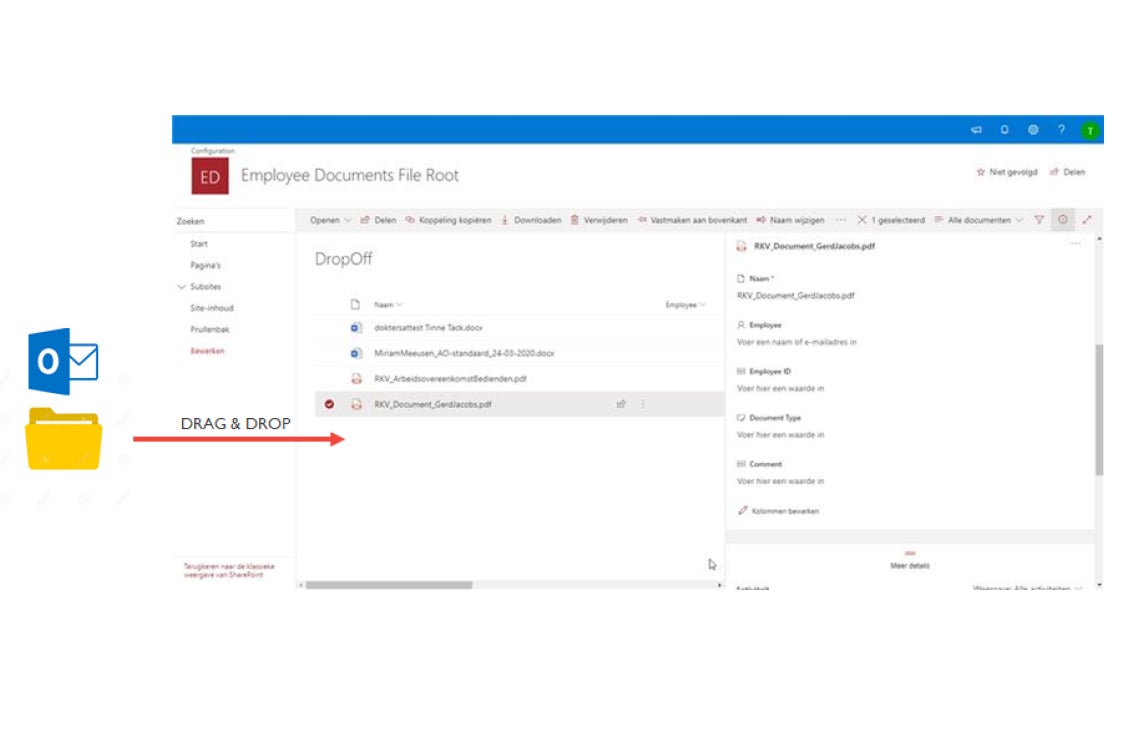Deselect the checkmark on RKV_Document_GerdJacobs.pdf
1125x750 pixels.
pyautogui.click(x=330, y=404)
